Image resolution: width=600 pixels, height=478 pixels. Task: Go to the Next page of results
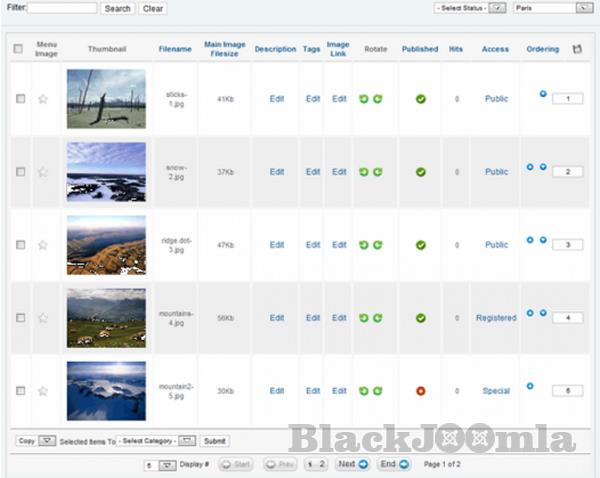(352, 464)
